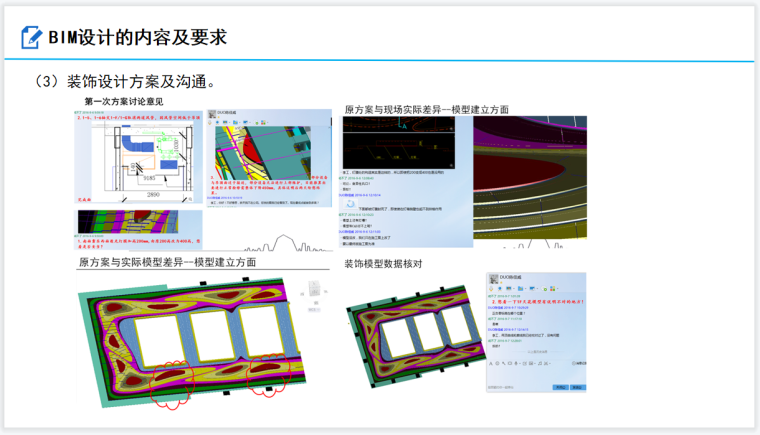Click the DUO avatar in the upper chat window

213,115
